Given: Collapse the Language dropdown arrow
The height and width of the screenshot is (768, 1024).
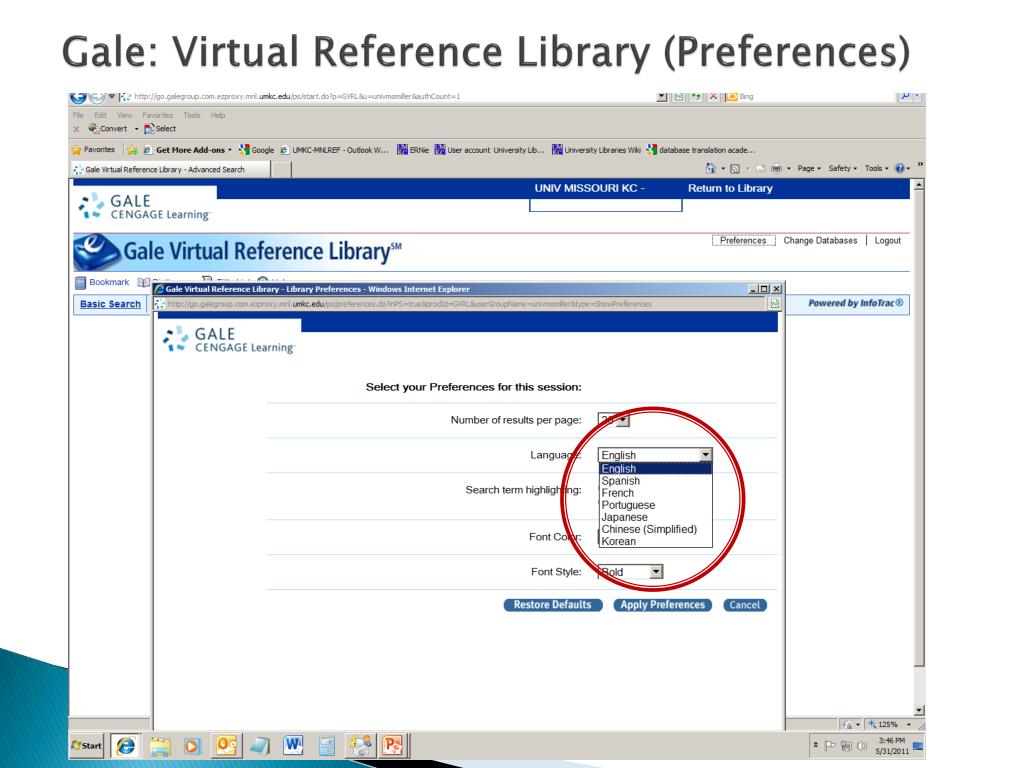Looking at the screenshot, I should (705, 455).
